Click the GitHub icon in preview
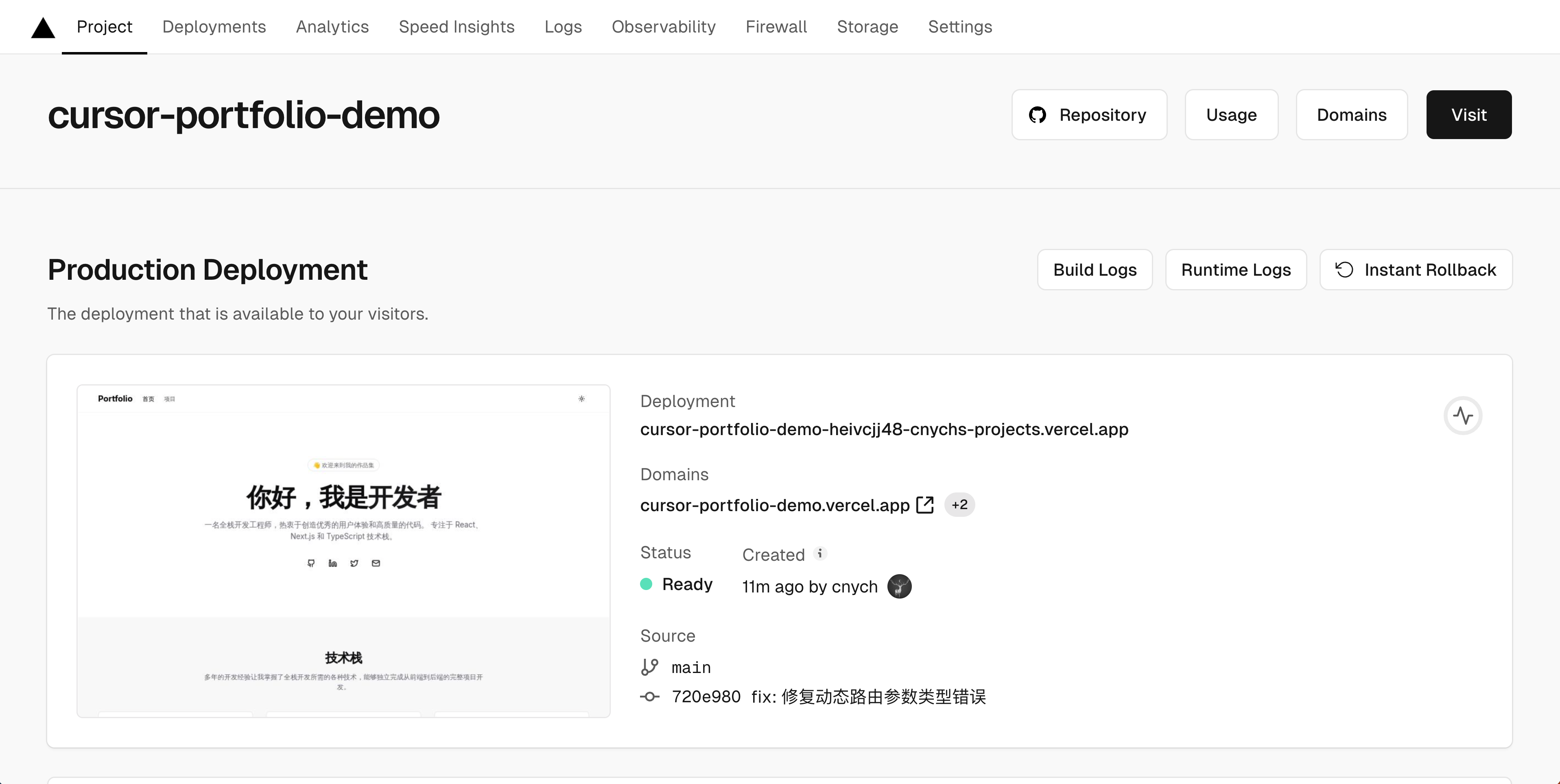 coord(311,563)
